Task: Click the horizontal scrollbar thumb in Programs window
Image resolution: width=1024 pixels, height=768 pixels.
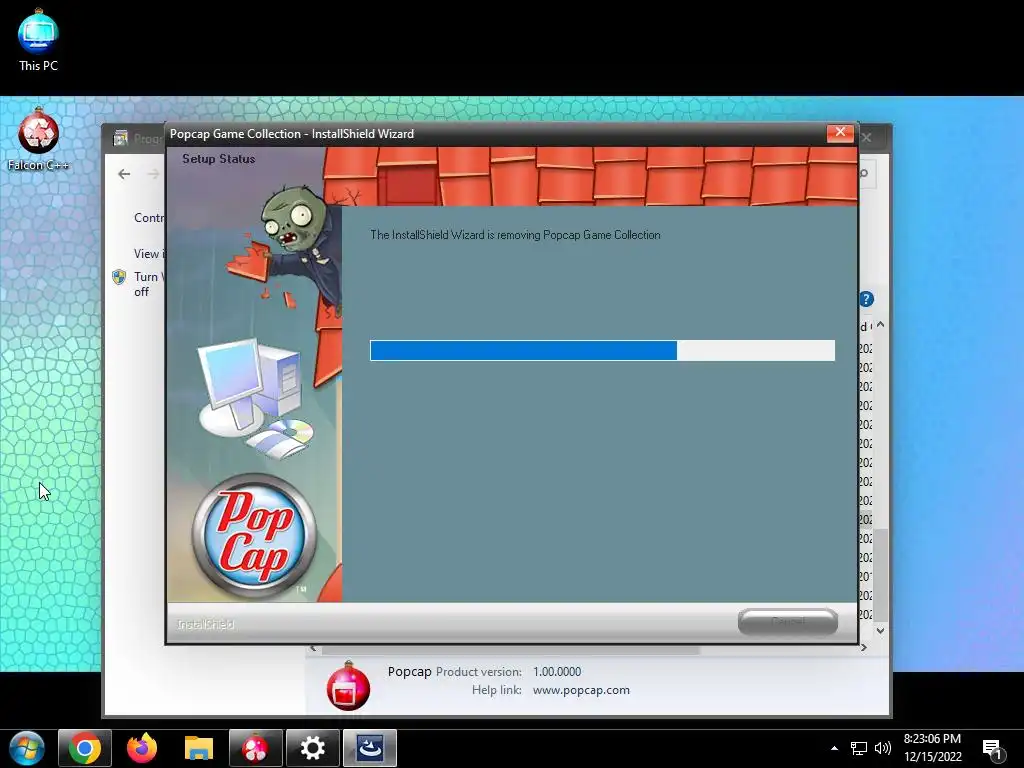Action: (511, 650)
